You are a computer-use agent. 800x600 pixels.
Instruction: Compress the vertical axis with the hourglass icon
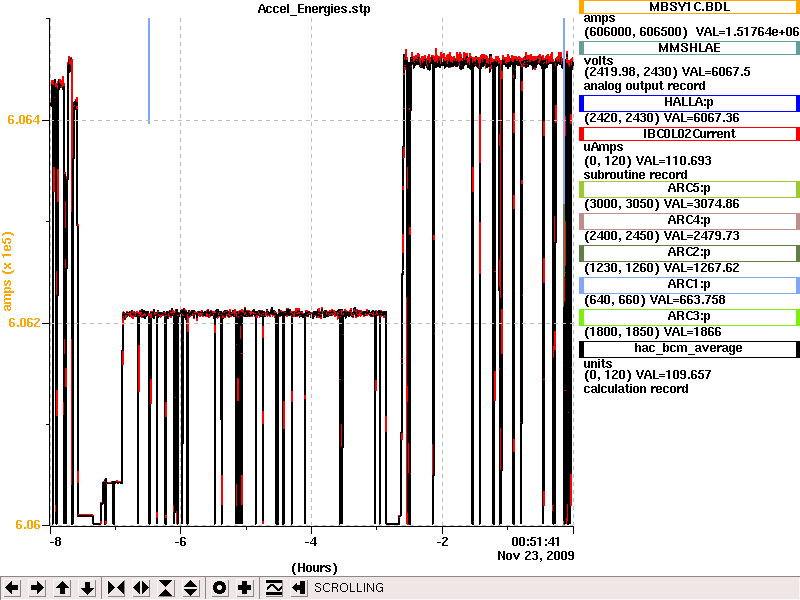(x=166, y=588)
